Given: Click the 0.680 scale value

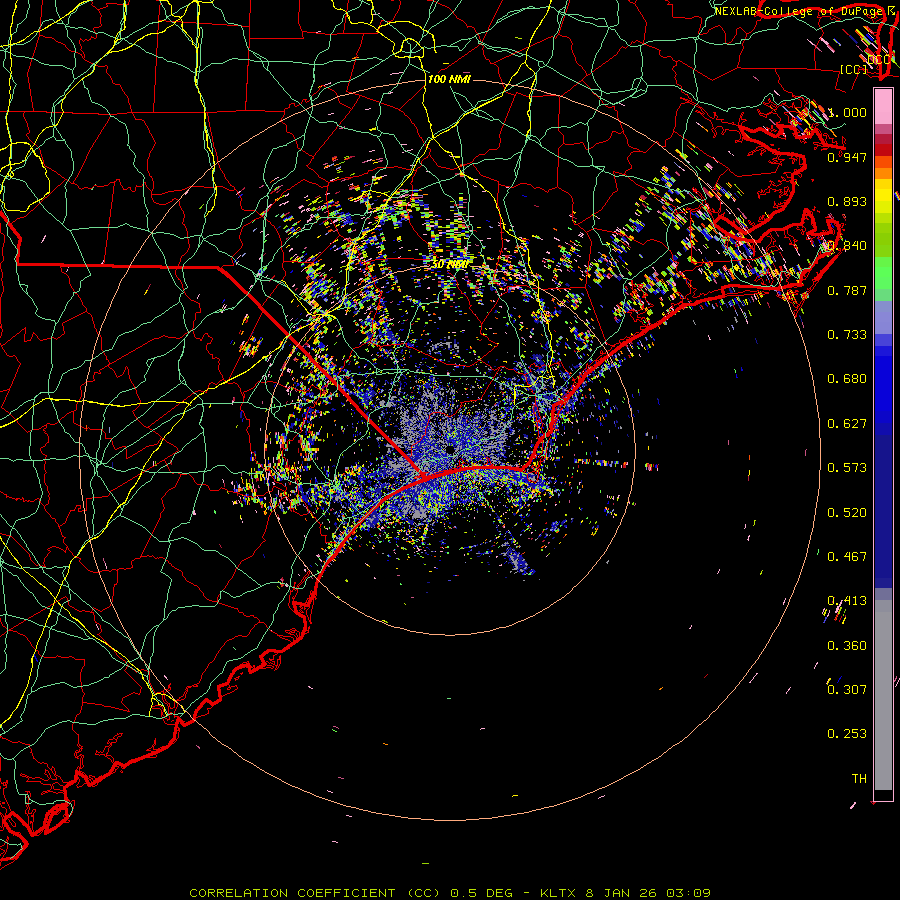Looking at the screenshot, I should click(x=847, y=379).
